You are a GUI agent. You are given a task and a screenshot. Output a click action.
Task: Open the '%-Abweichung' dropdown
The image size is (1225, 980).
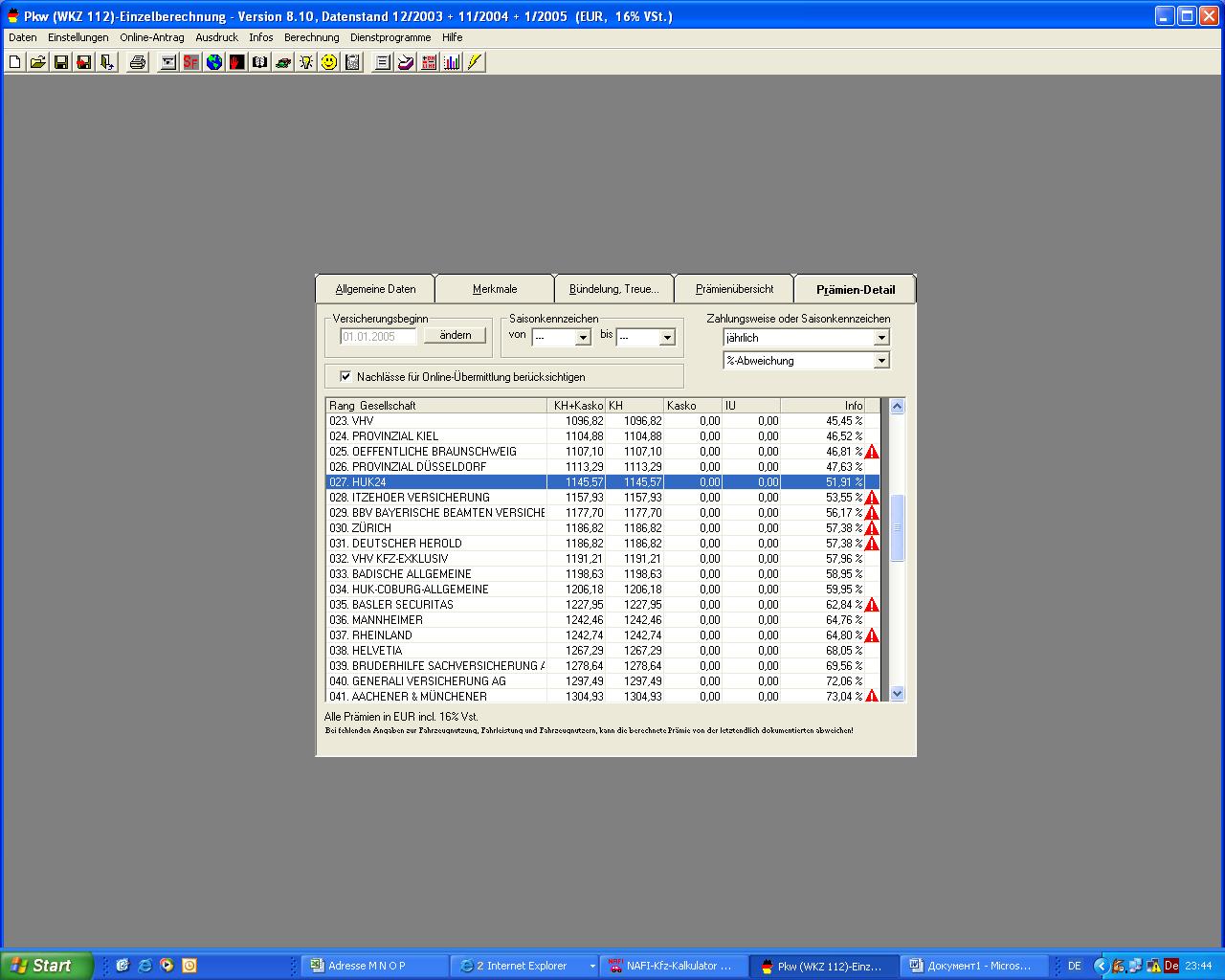click(x=881, y=361)
